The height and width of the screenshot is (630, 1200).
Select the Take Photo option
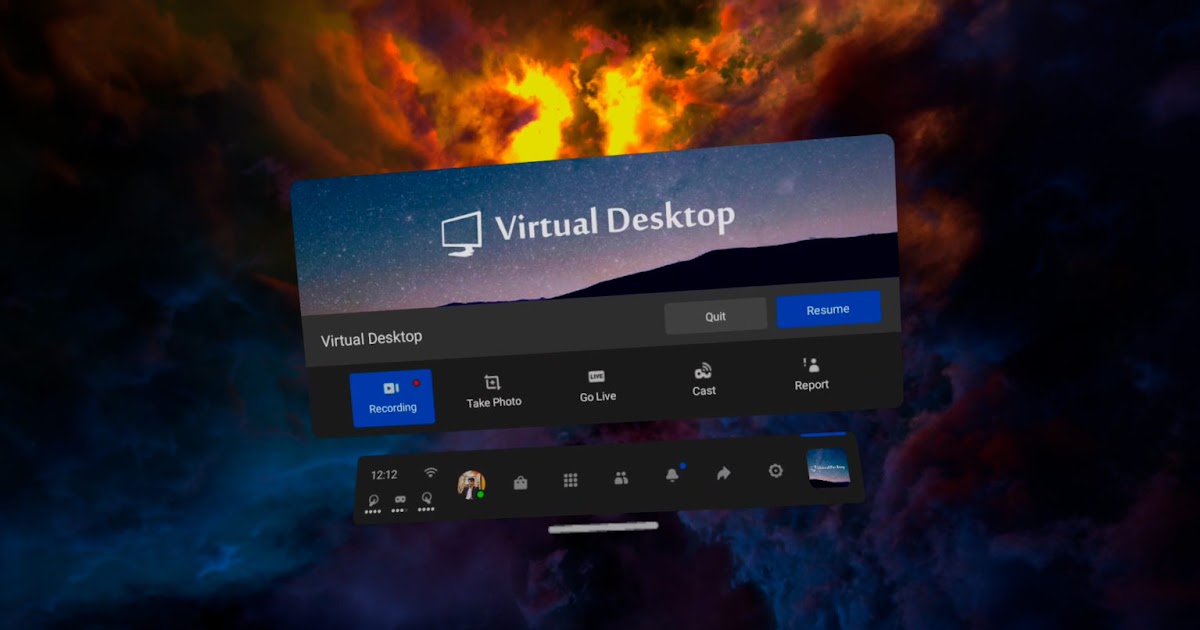(x=494, y=392)
